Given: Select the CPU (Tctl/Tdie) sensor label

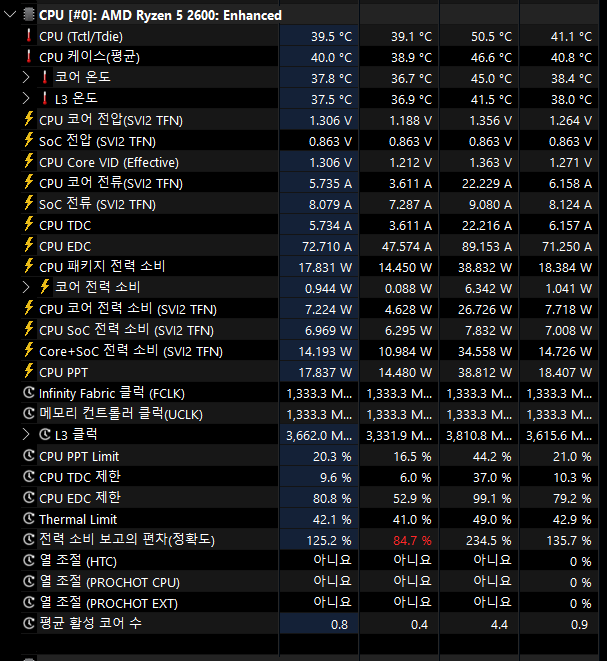Looking at the screenshot, I should (x=81, y=37).
